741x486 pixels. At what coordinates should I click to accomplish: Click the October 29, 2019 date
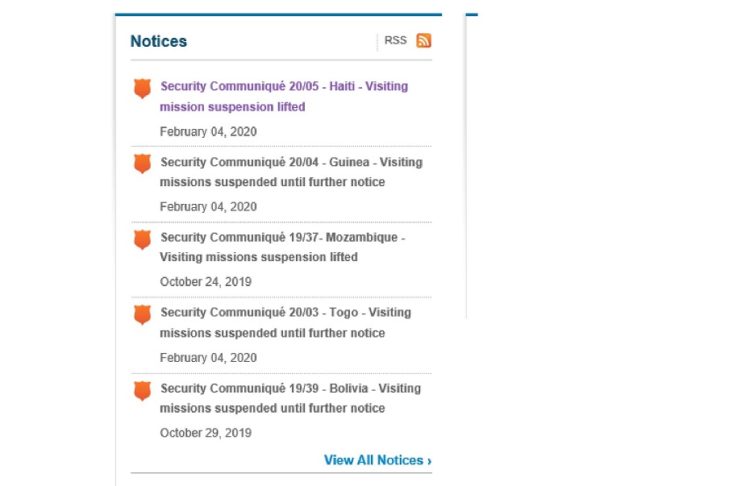[206, 433]
